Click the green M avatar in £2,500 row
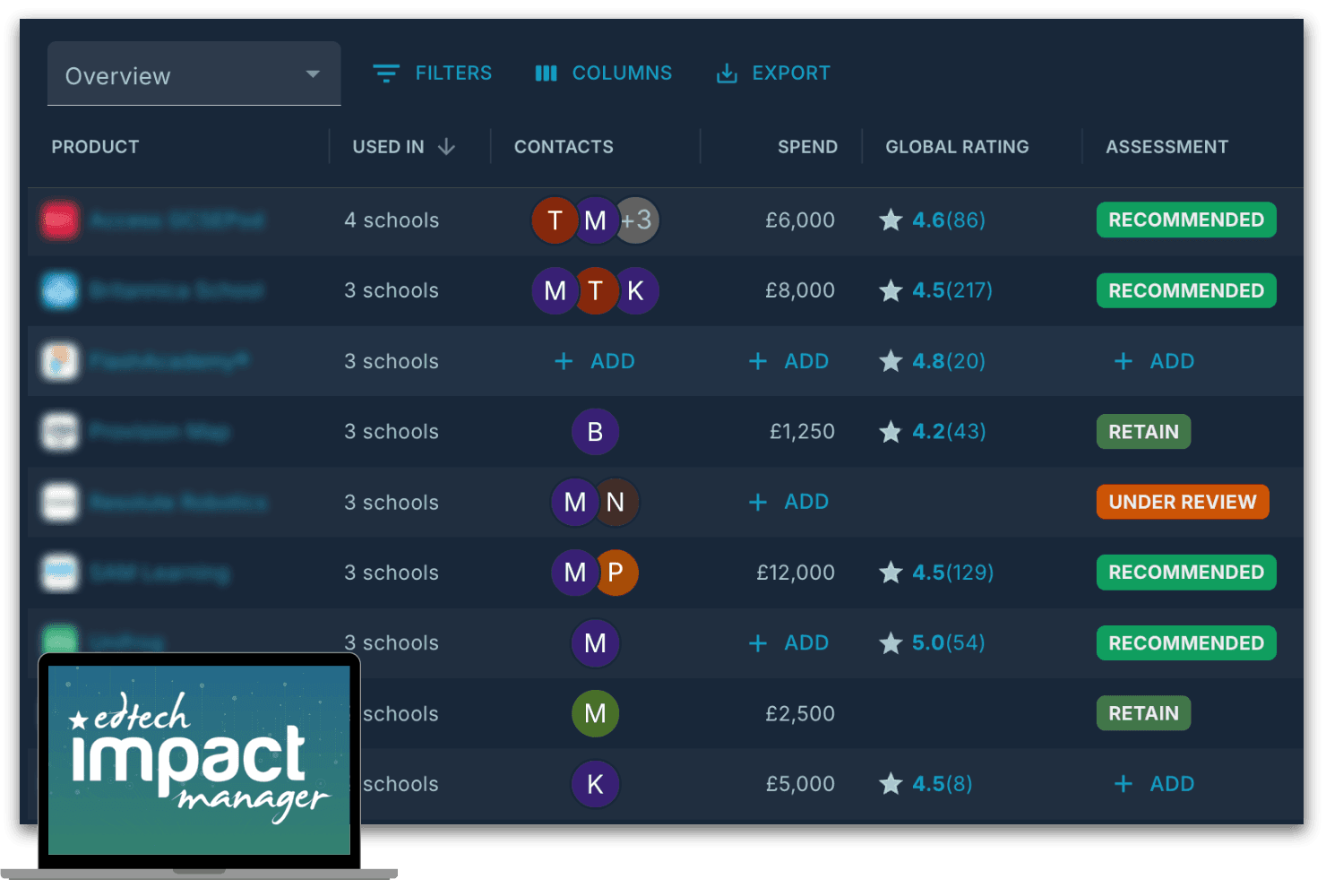Viewport: 1343px width, 896px height. coord(596,713)
